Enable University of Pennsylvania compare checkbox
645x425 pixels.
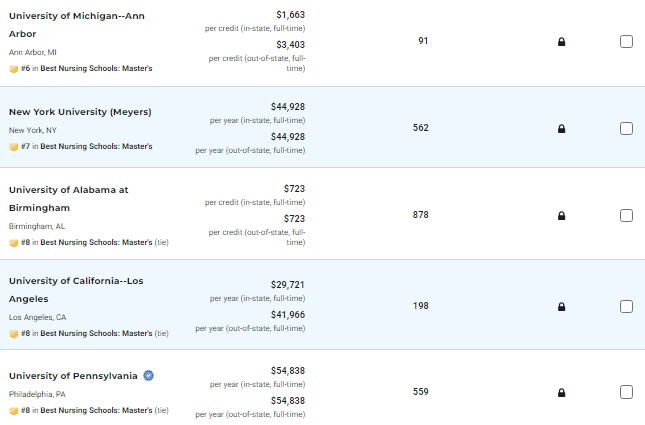coord(626,392)
